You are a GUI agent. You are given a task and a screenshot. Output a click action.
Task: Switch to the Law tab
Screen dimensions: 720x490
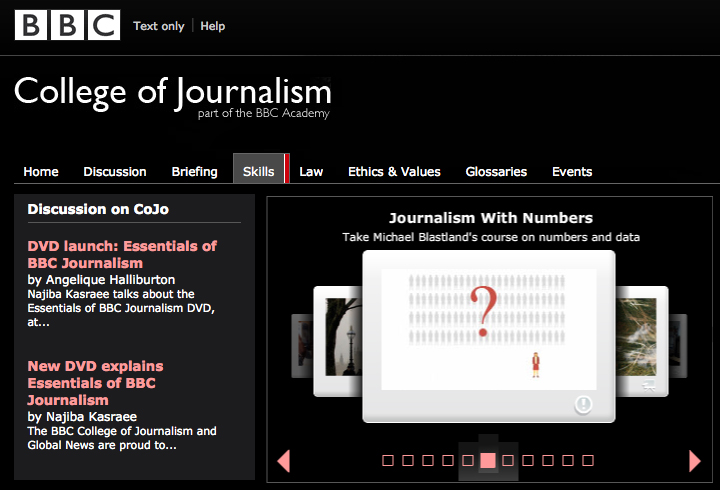point(311,172)
